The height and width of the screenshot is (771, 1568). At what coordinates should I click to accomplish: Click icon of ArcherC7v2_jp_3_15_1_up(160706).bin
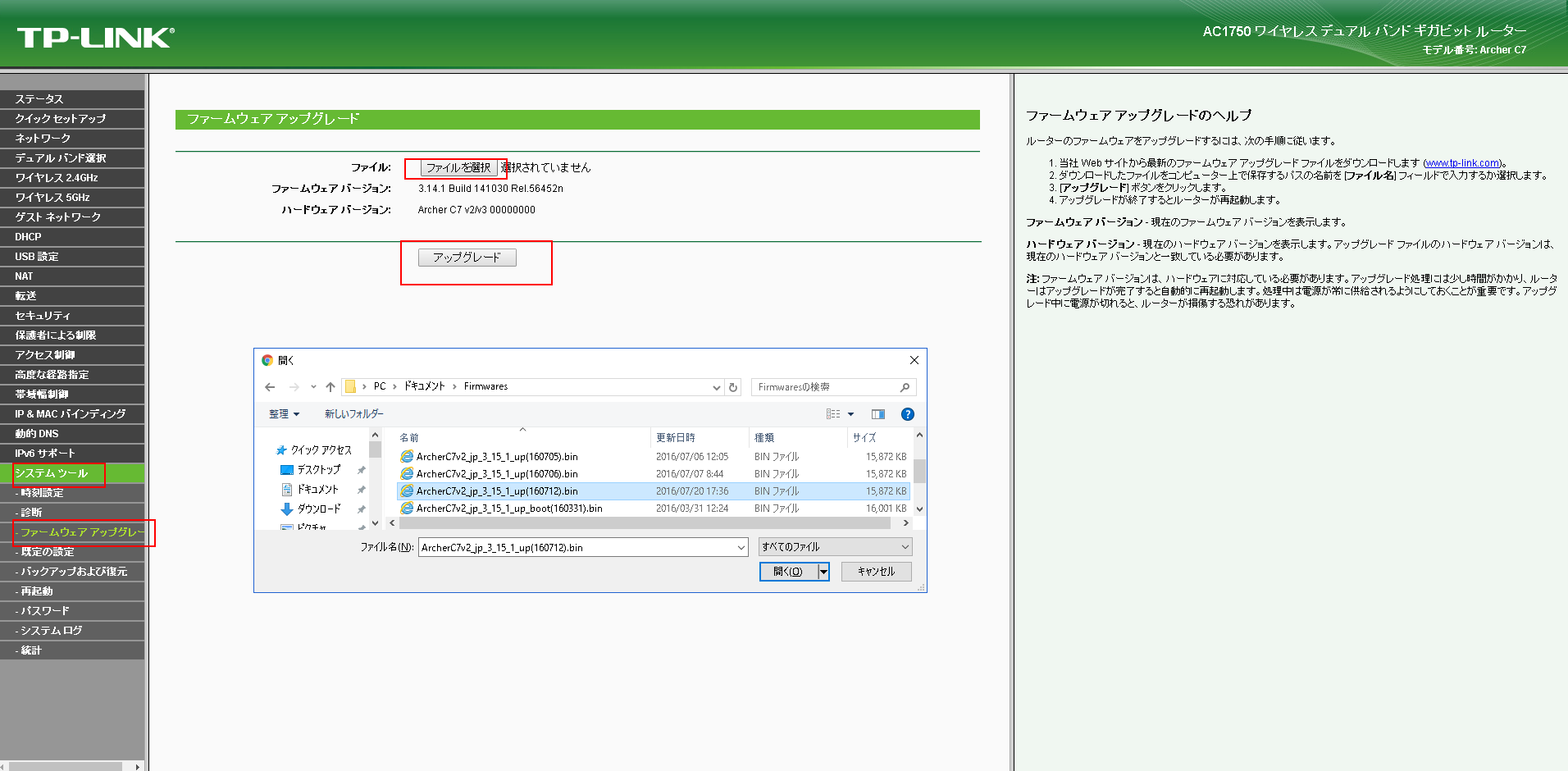point(407,474)
